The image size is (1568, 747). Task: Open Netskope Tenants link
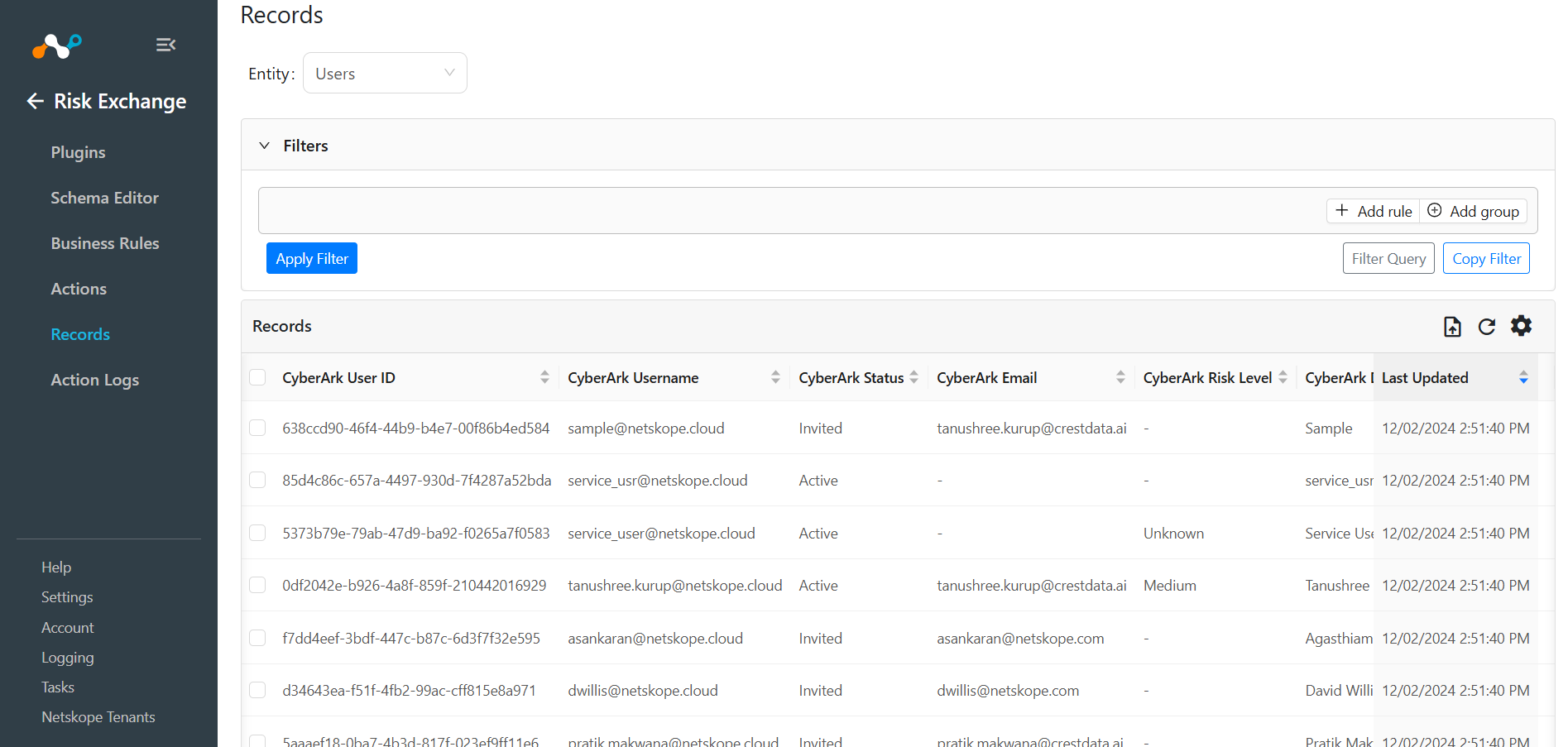[98, 717]
